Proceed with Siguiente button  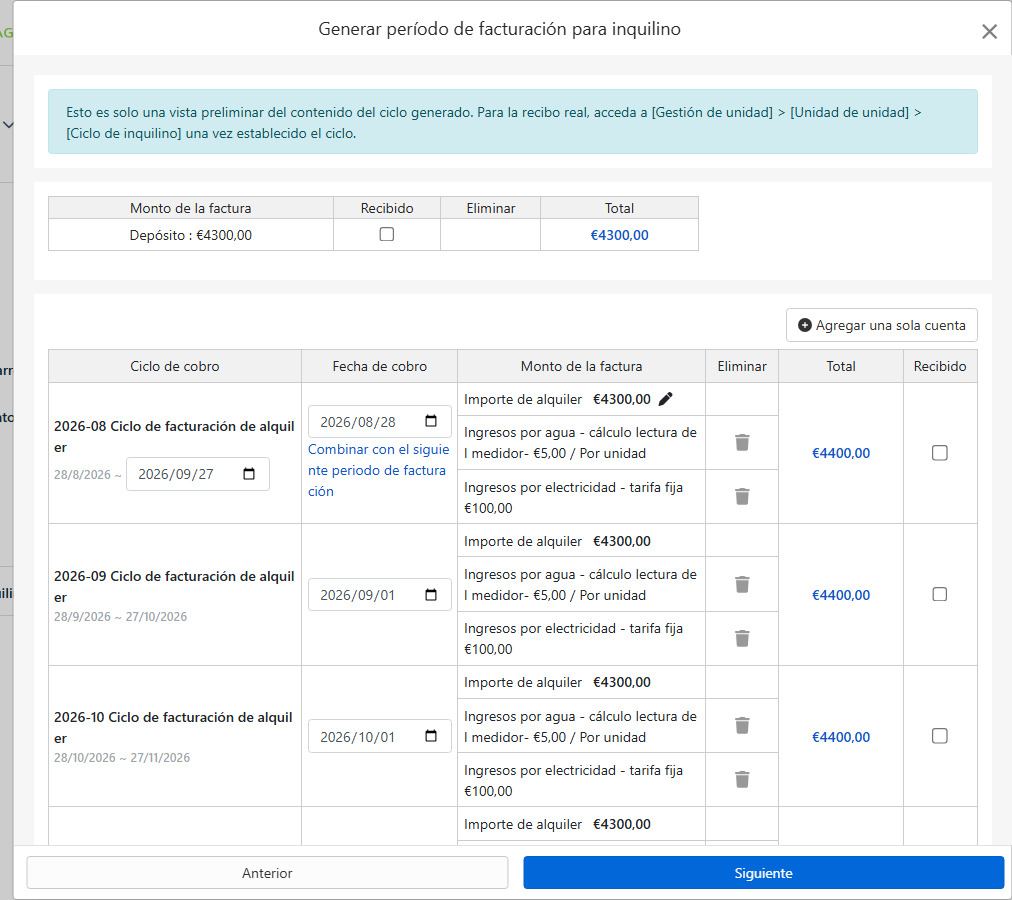click(x=764, y=873)
